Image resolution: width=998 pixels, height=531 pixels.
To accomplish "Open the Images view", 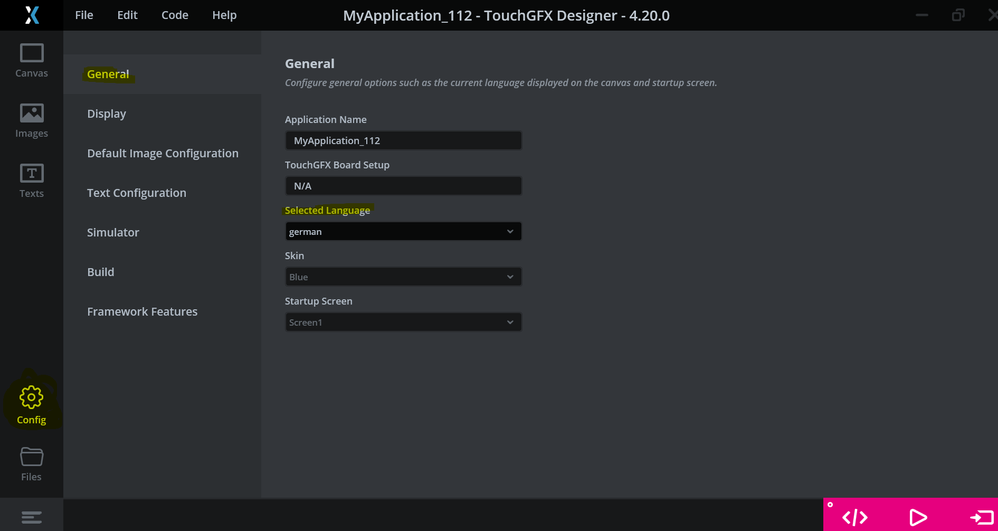I will point(31,121).
